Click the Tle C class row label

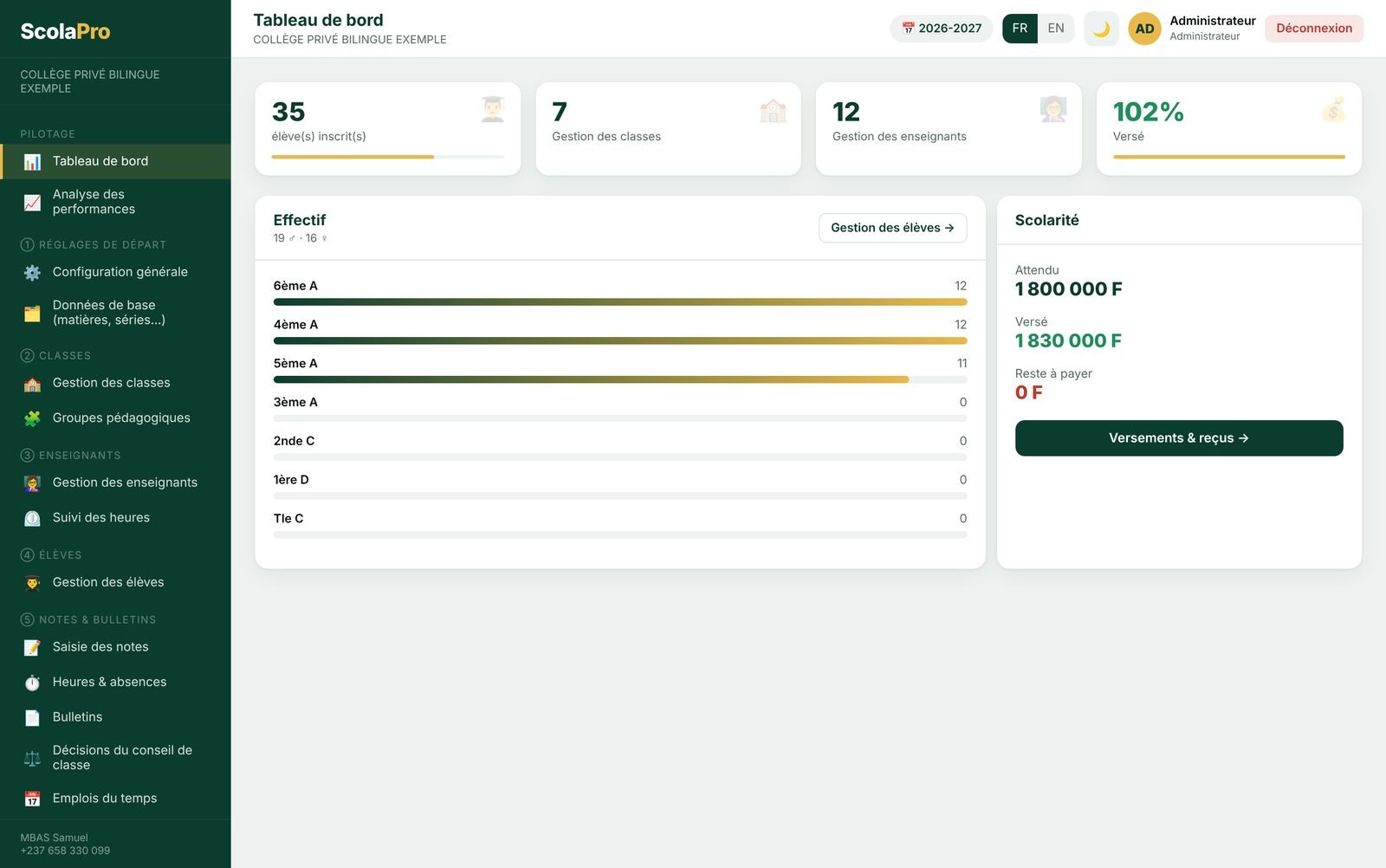pos(288,518)
